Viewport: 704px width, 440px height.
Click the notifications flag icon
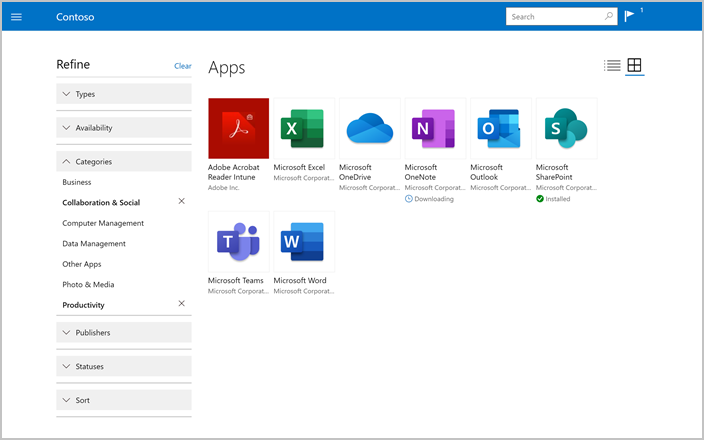pyautogui.click(x=629, y=16)
